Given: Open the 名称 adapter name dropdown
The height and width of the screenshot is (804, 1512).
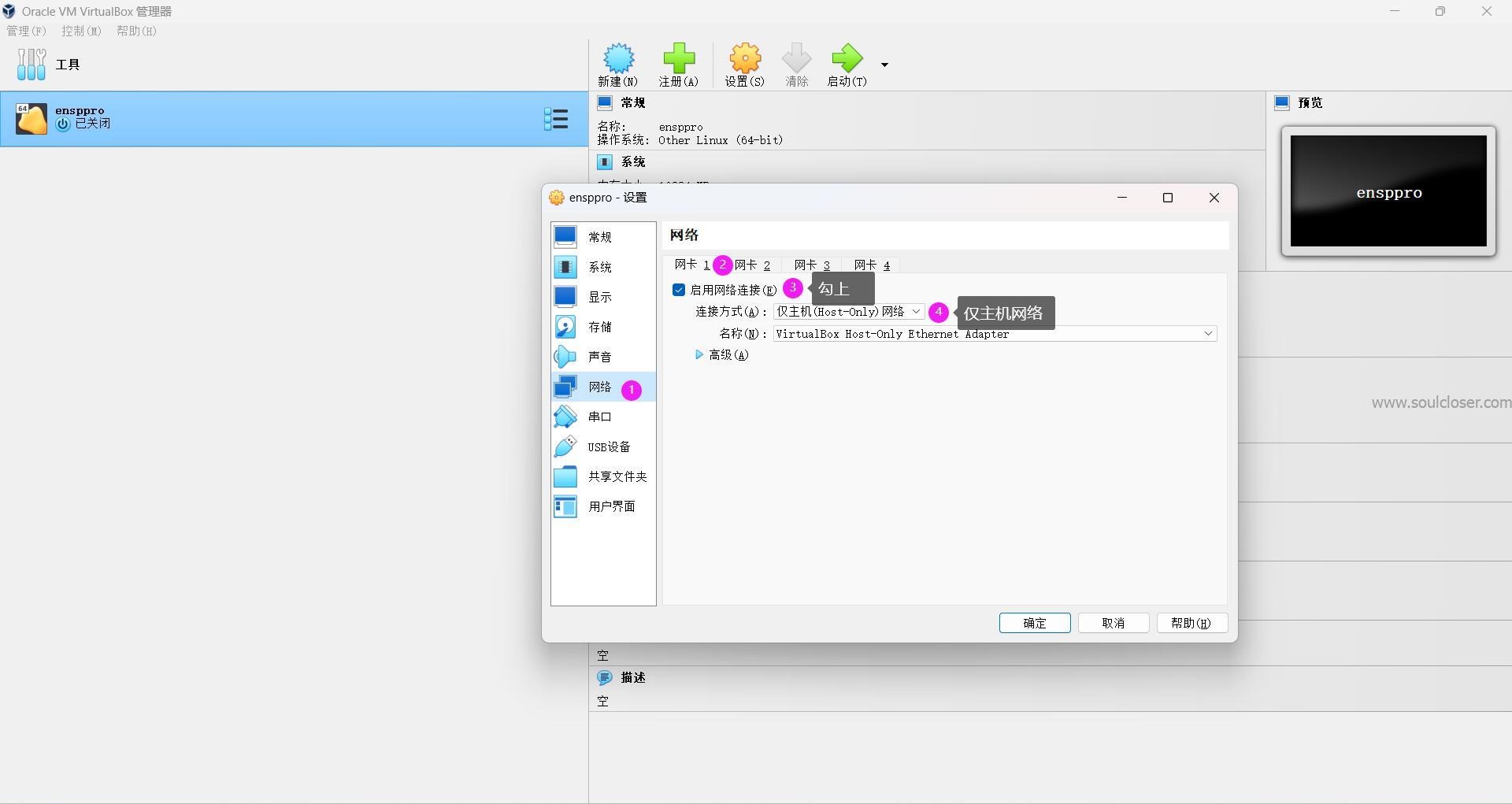Looking at the screenshot, I should click(995, 334).
